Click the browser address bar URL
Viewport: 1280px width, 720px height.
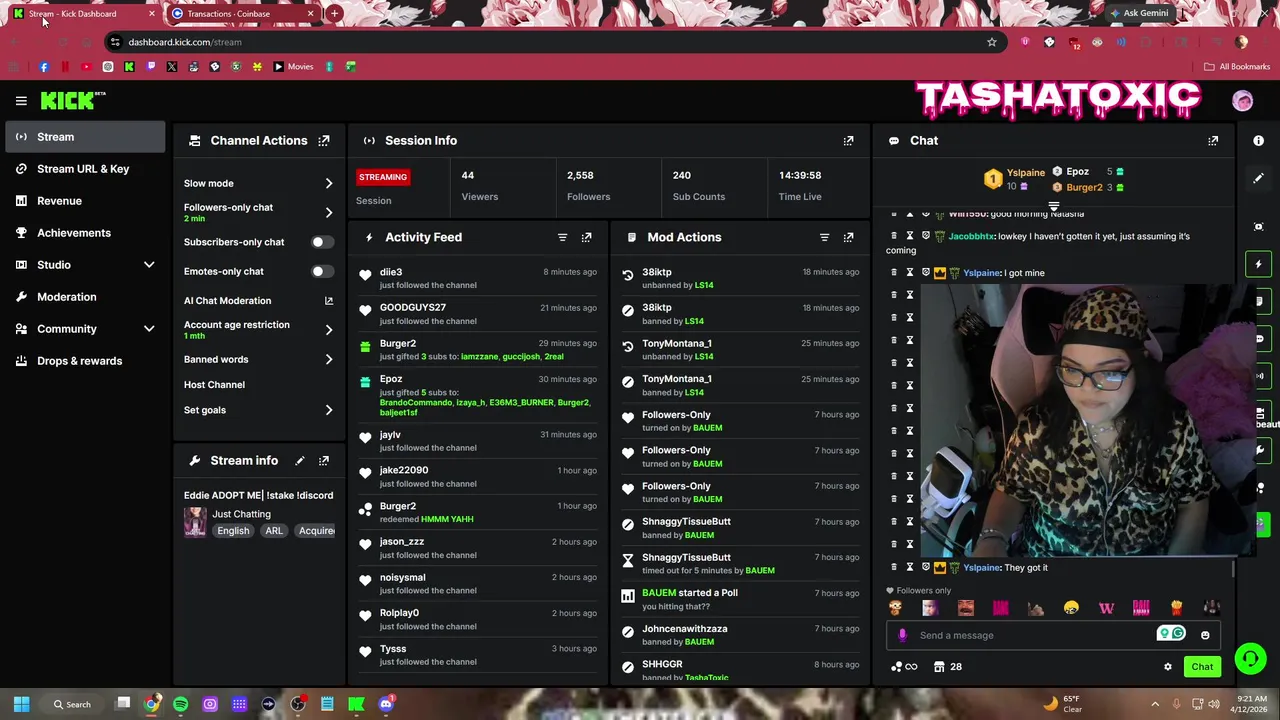[185, 42]
